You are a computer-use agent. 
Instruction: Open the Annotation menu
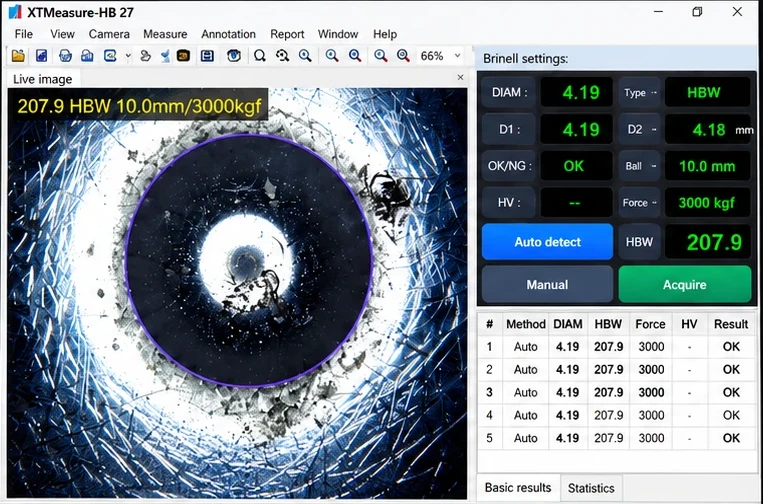228,34
